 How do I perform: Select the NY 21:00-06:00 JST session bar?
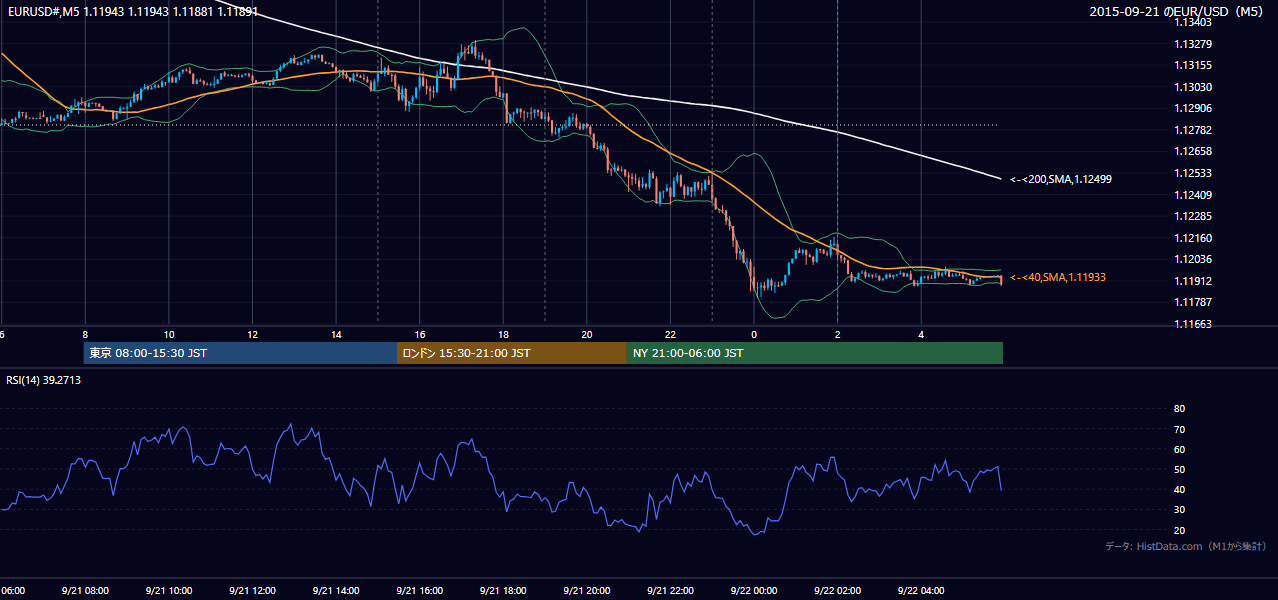pos(815,353)
